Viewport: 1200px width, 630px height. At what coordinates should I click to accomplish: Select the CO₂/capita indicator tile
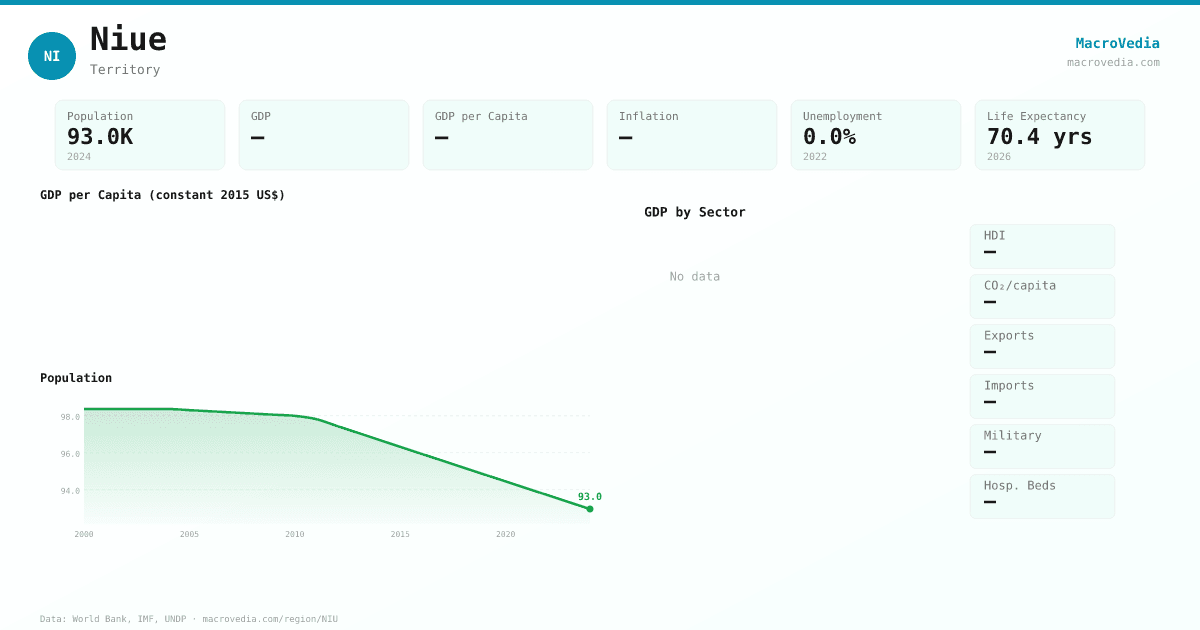tap(1042, 296)
